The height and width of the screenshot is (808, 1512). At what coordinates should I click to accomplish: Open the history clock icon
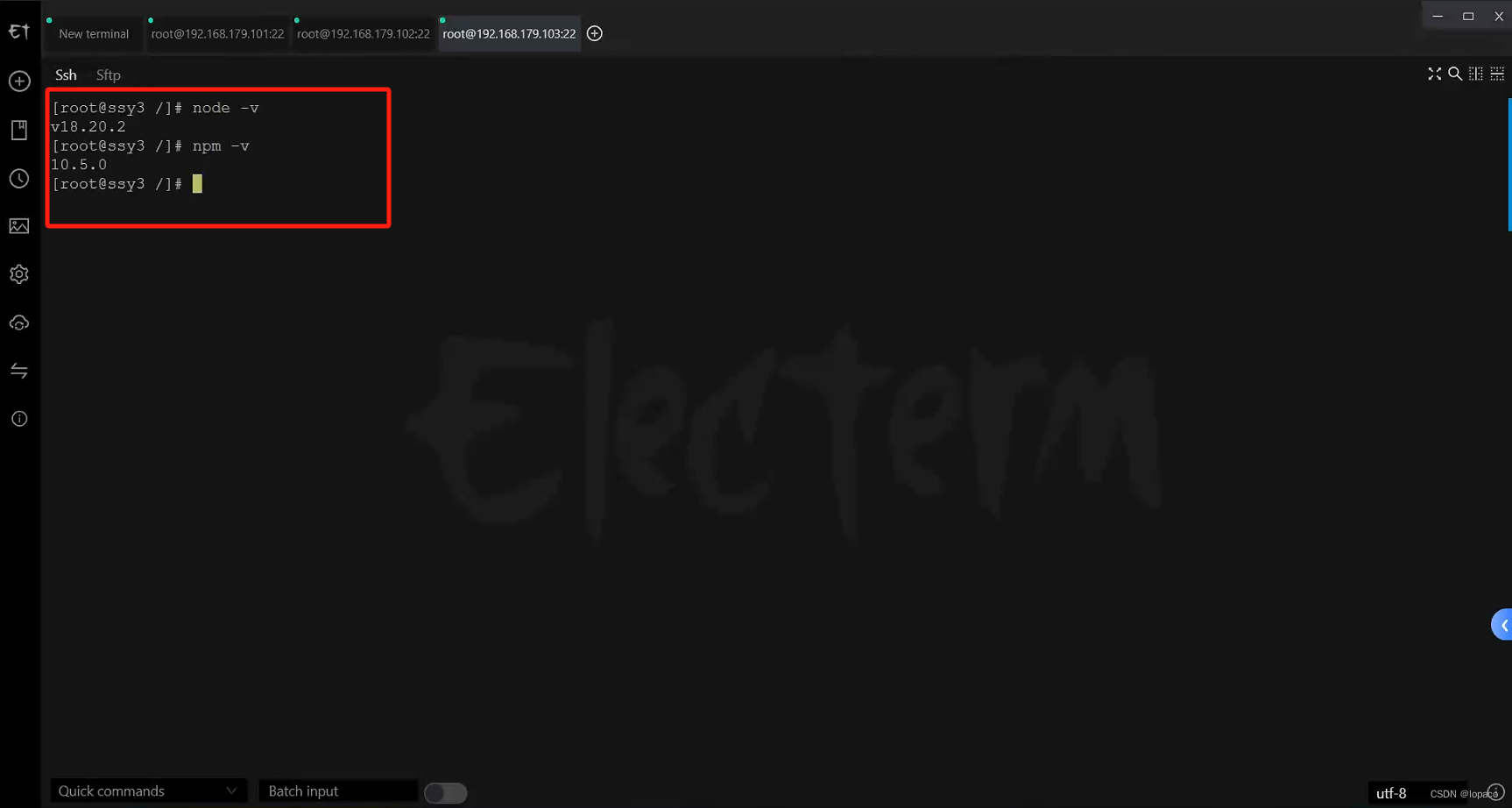tap(19, 179)
